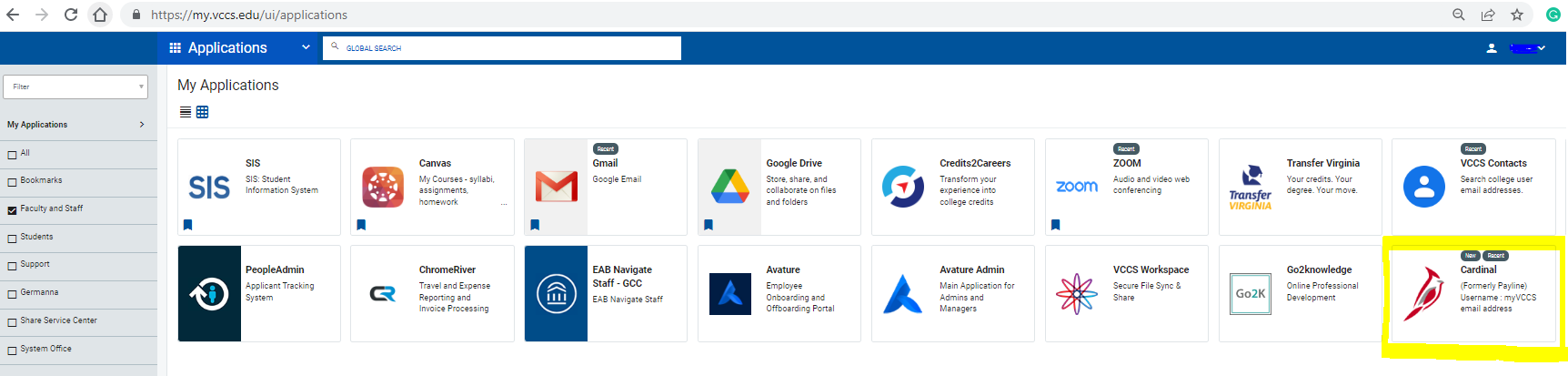Open VCCS Contacts person icon
This screenshot has height=376, width=1568.
[x=1424, y=188]
